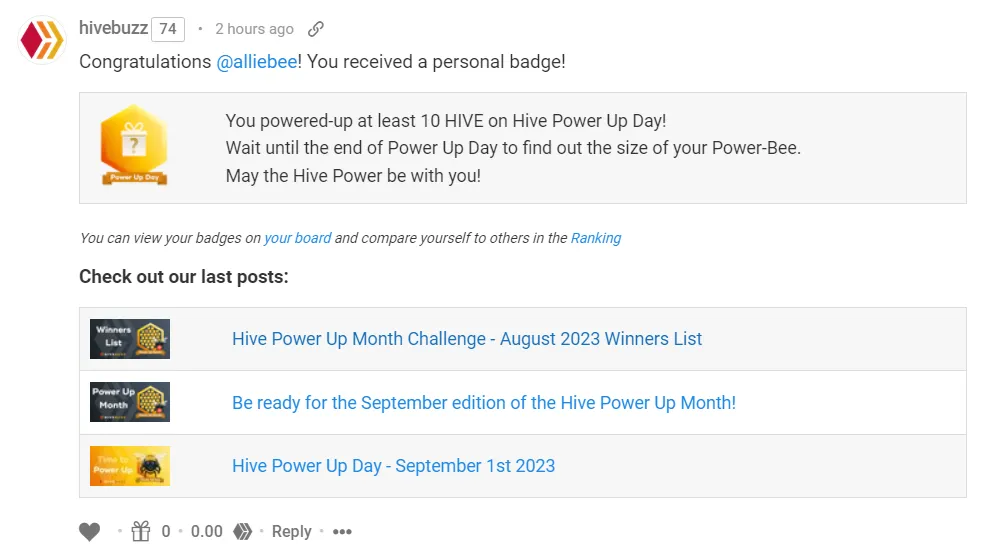Upvote the comment with the heart icon

tap(90, 531)
